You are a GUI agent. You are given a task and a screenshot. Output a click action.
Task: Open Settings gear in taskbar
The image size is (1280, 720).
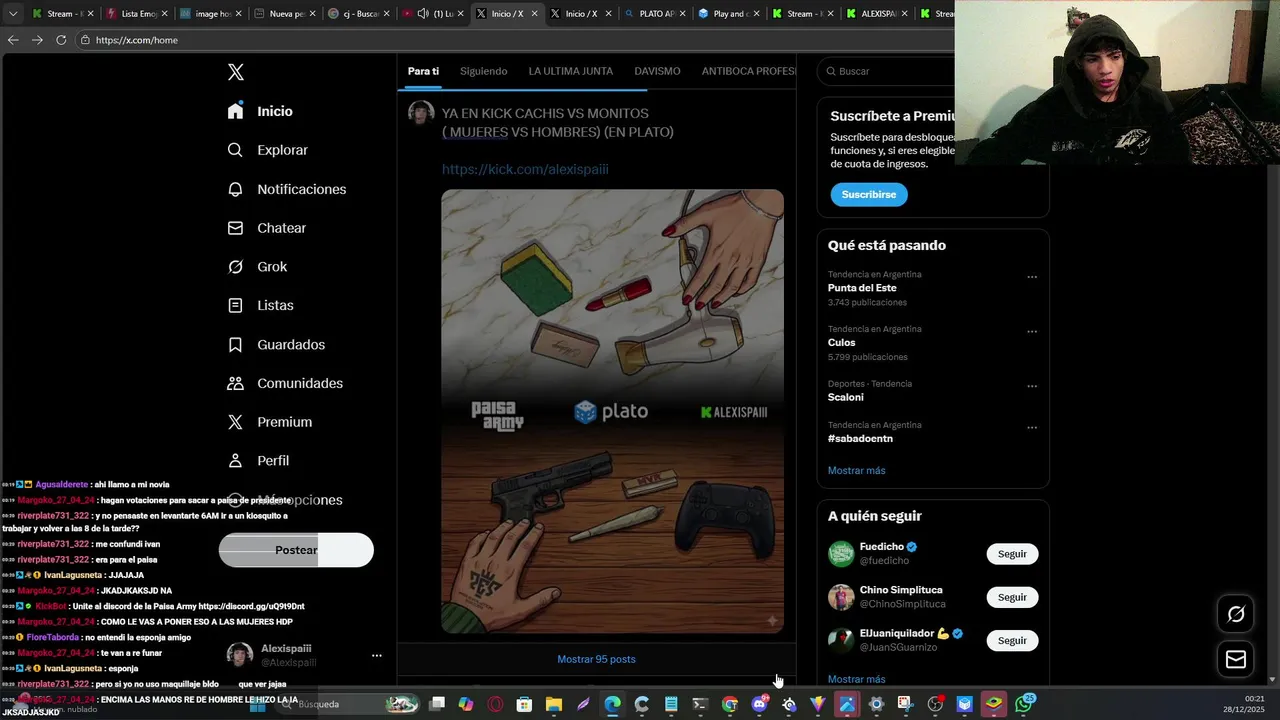pos(876,704)
